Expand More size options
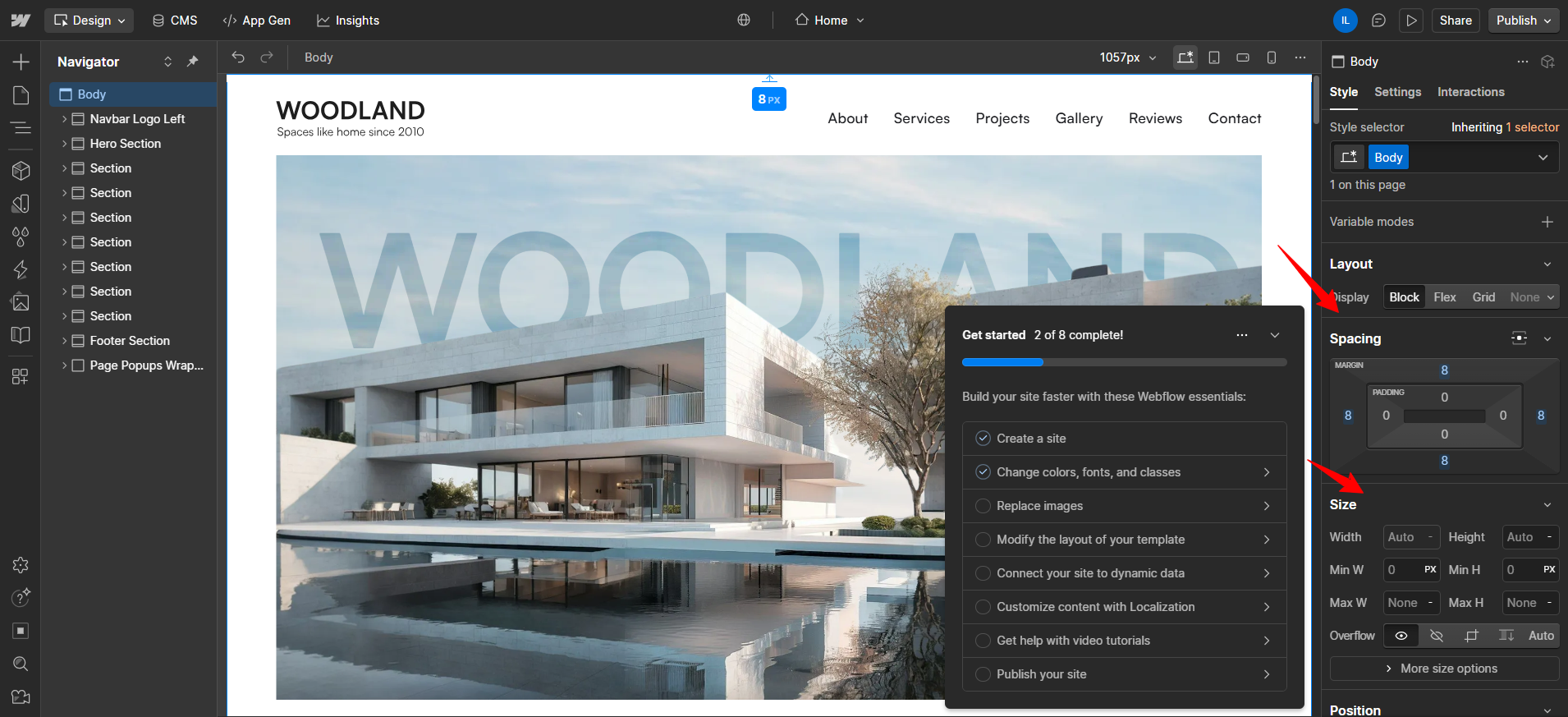 (x=1444, y=669)
